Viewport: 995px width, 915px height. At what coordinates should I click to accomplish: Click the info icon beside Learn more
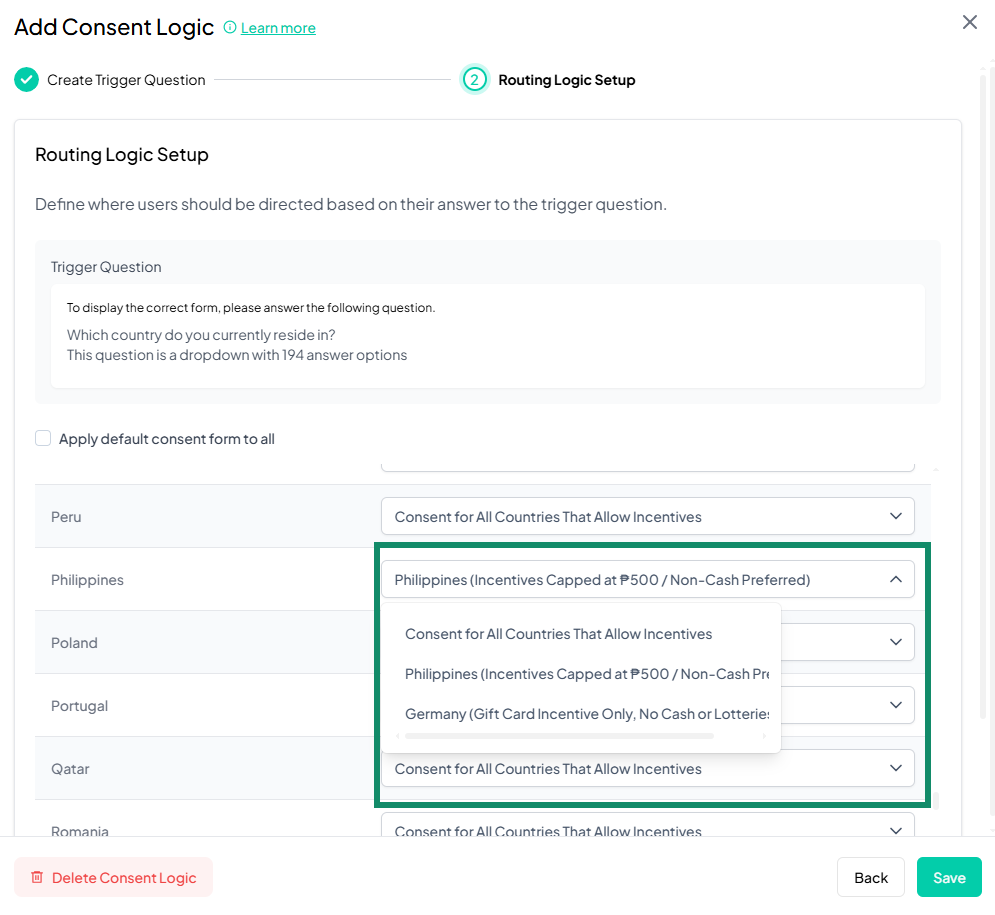(230, 28)
